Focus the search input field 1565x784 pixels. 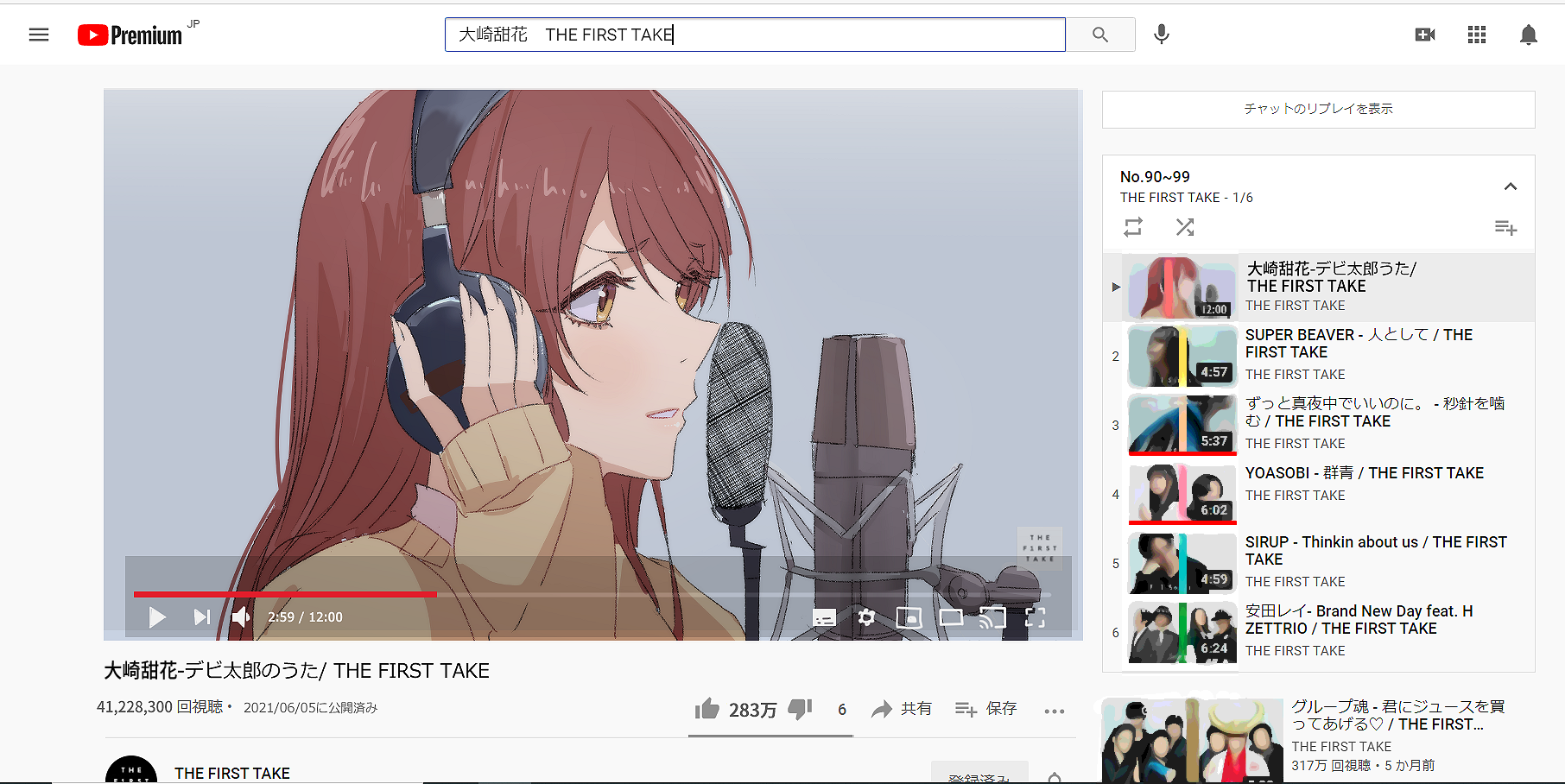(755, 35)
